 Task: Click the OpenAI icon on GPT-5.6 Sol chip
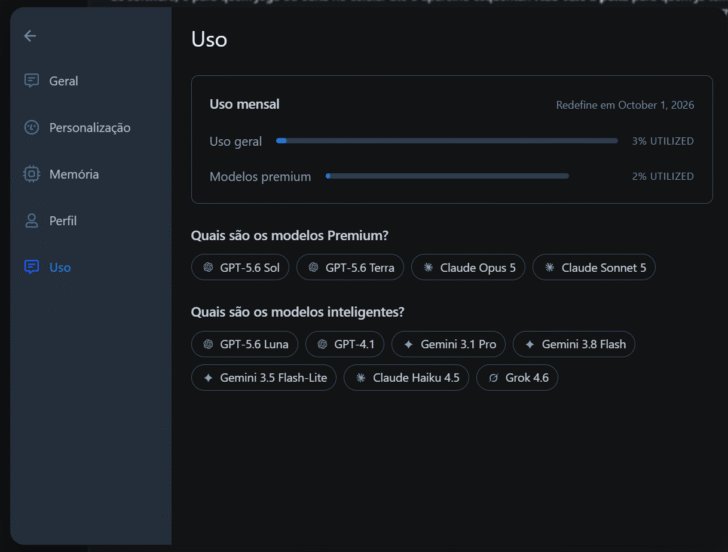(208, 267)
